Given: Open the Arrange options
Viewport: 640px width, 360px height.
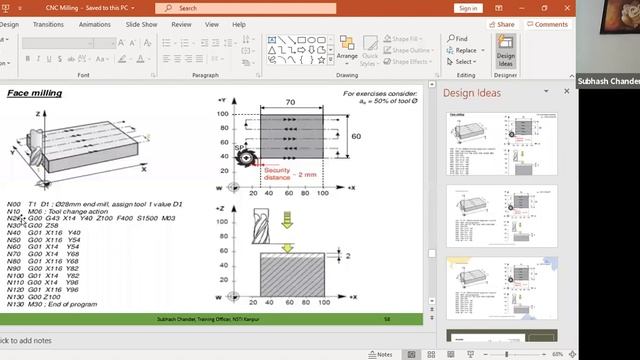Looking at the screenshot, I should [347, 51].
